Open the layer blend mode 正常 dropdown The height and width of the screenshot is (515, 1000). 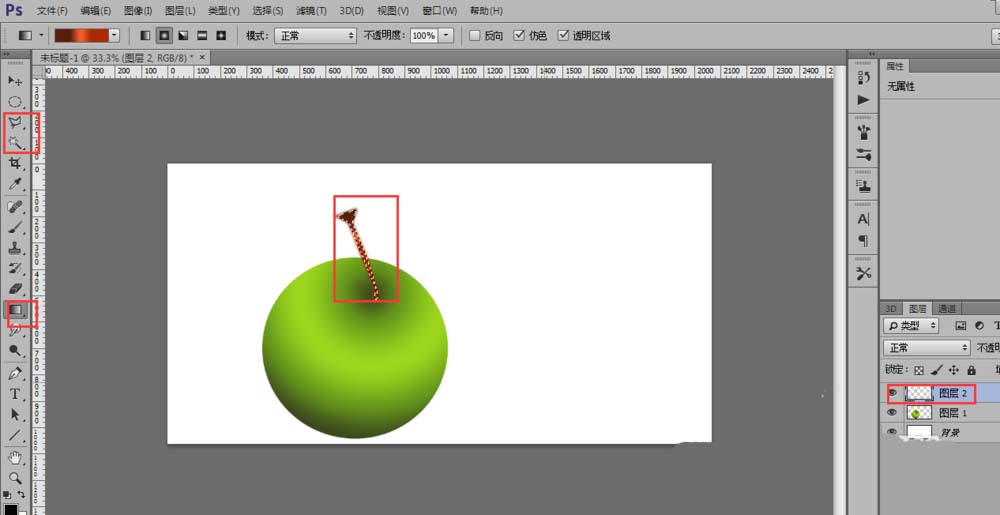(926, 348)
